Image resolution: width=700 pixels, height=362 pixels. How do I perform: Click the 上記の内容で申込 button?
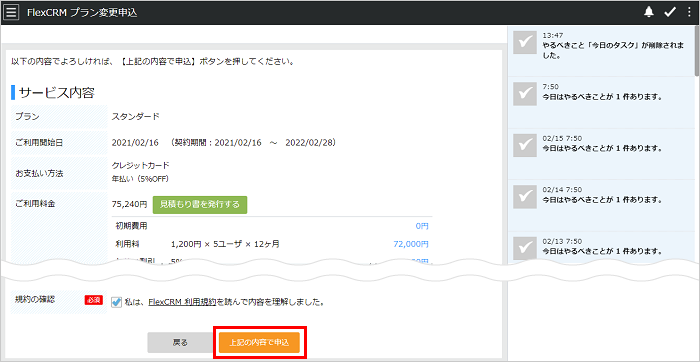coord(259,343)
